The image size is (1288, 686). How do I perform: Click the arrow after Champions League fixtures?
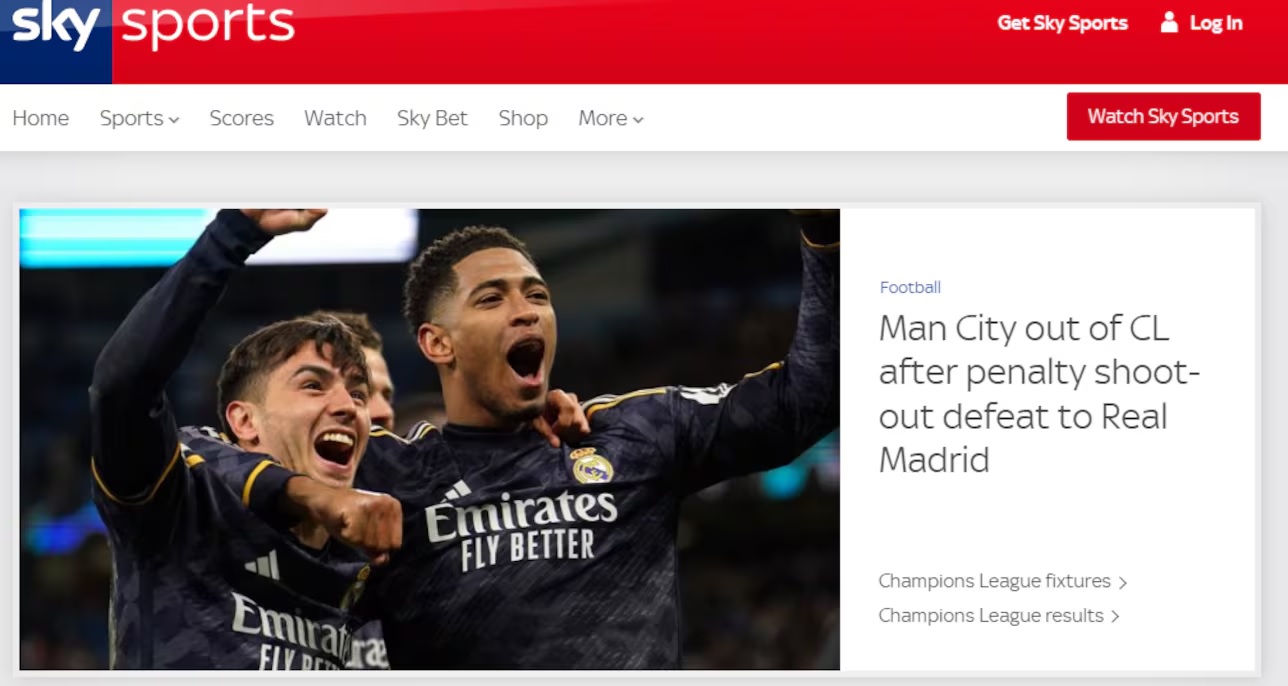pyautogui.click(x=1123, y=582)
